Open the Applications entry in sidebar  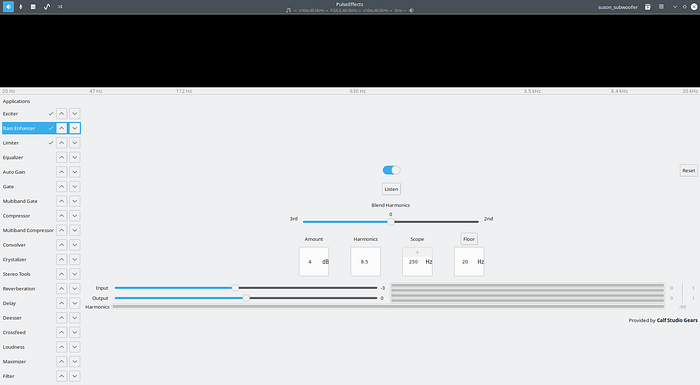point(17,101)
